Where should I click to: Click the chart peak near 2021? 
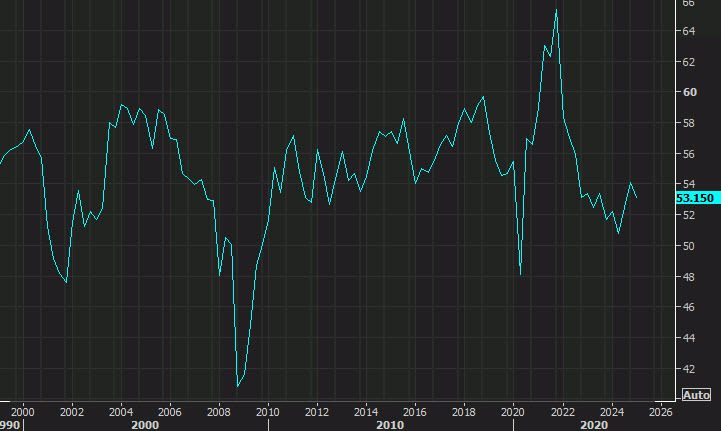click(x=556, y=10)
